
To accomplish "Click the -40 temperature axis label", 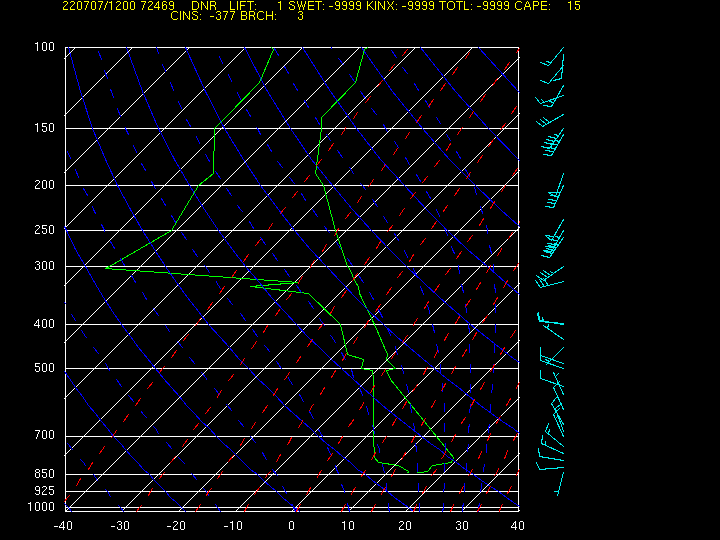I will point(63,526).
